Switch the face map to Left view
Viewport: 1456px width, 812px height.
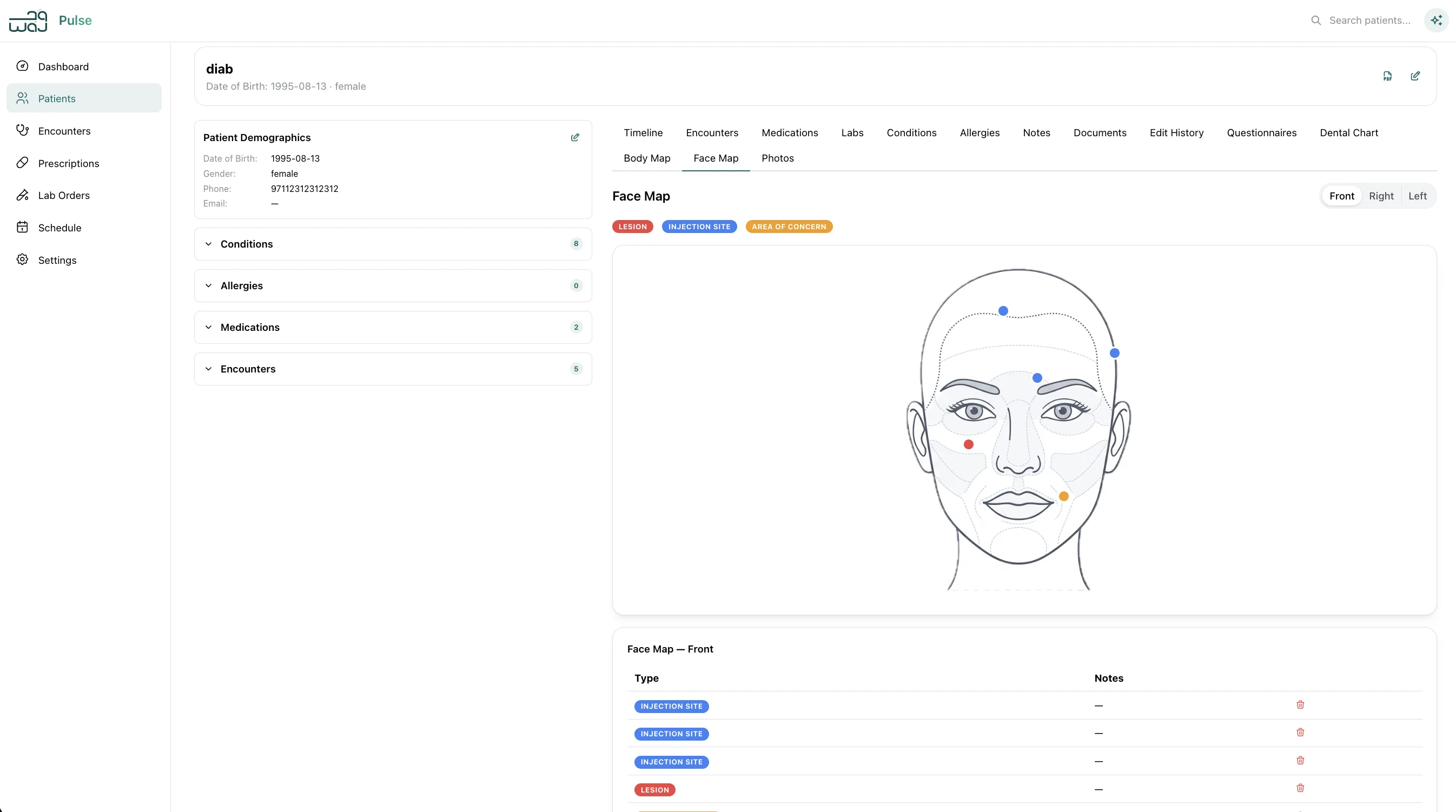pos(1418,196)
